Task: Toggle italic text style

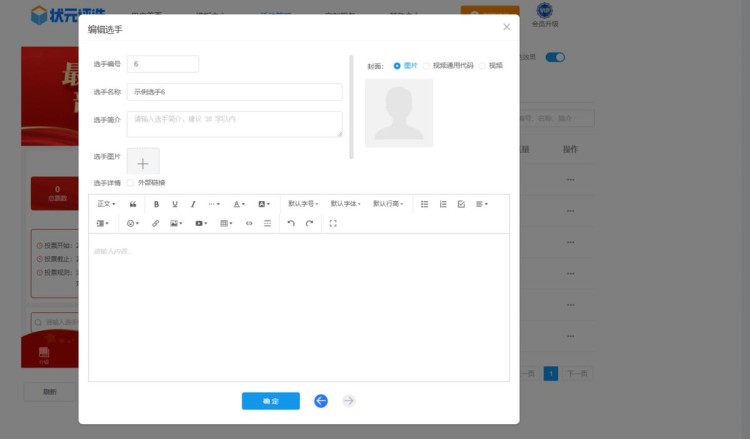Action: tap(193, 204)
